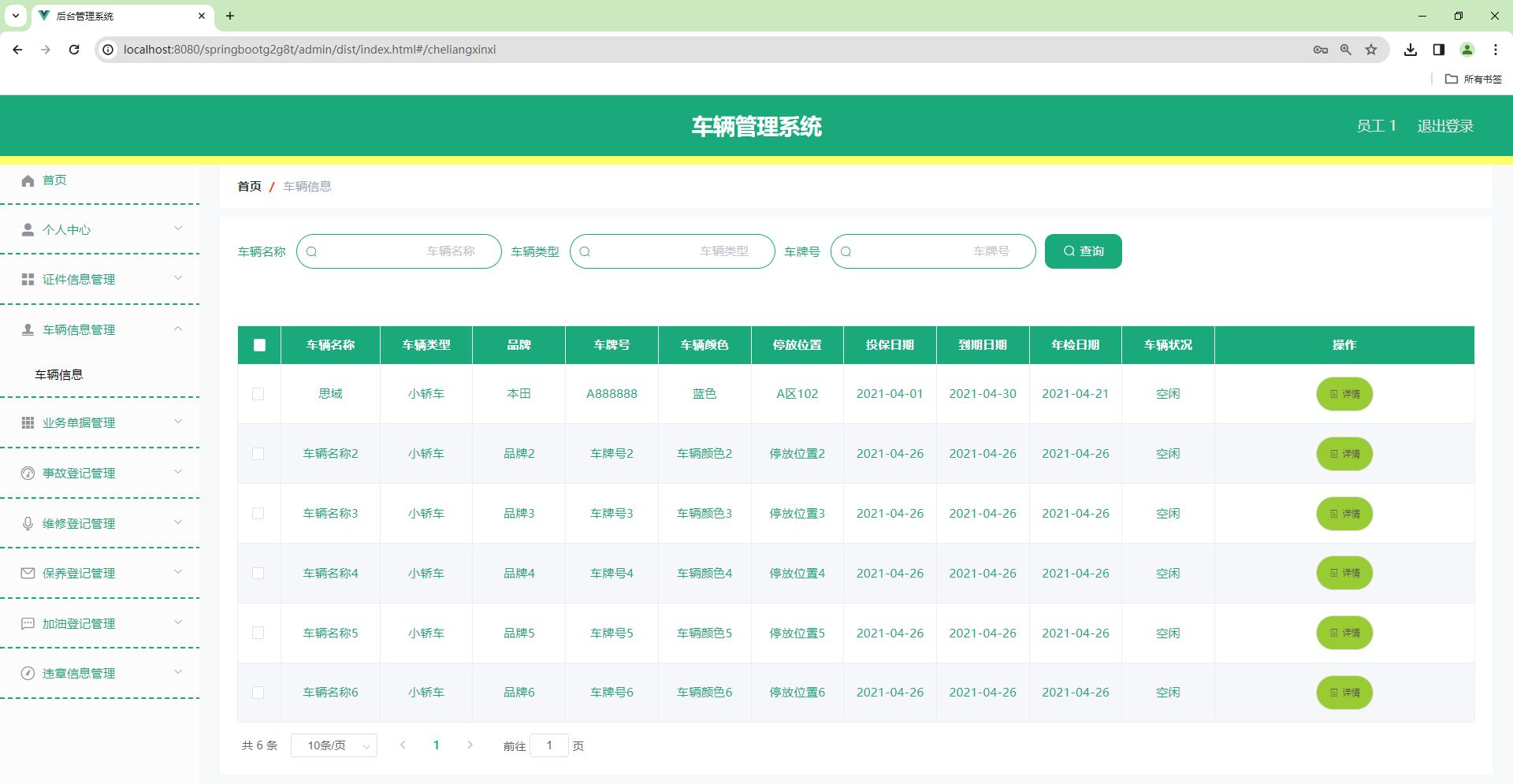Viewport: 1513px width, 784px height.
Task: Expand the 保养登记管理 chevron
Action: click(x=178, y=572)
